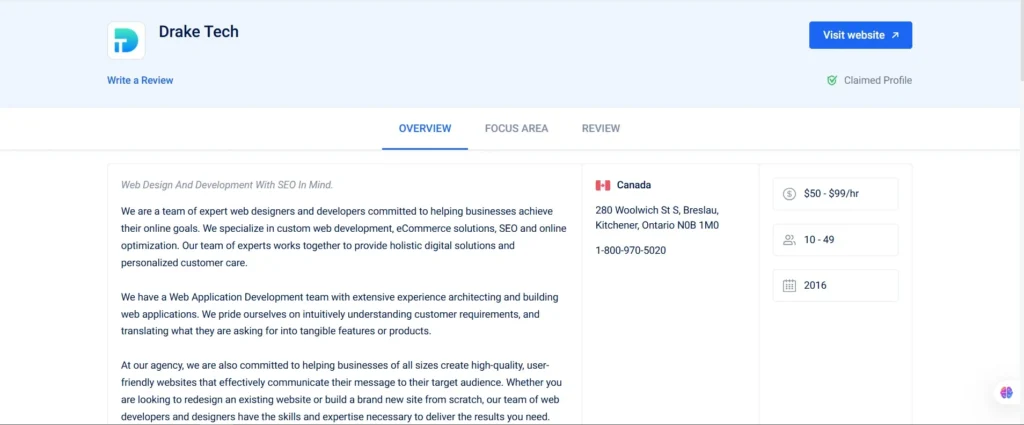Click paragraph starting We have a Web Application
This screenshot has width=1024, height=425.
[x=340, y=314]
